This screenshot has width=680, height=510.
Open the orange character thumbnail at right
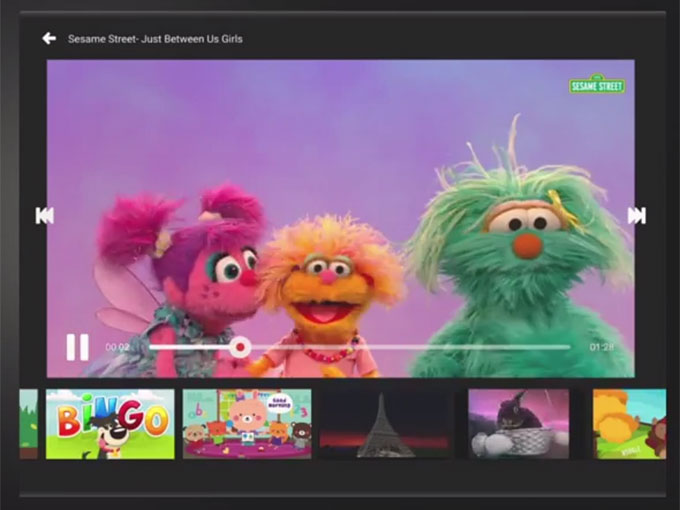[x=629, y=424]
